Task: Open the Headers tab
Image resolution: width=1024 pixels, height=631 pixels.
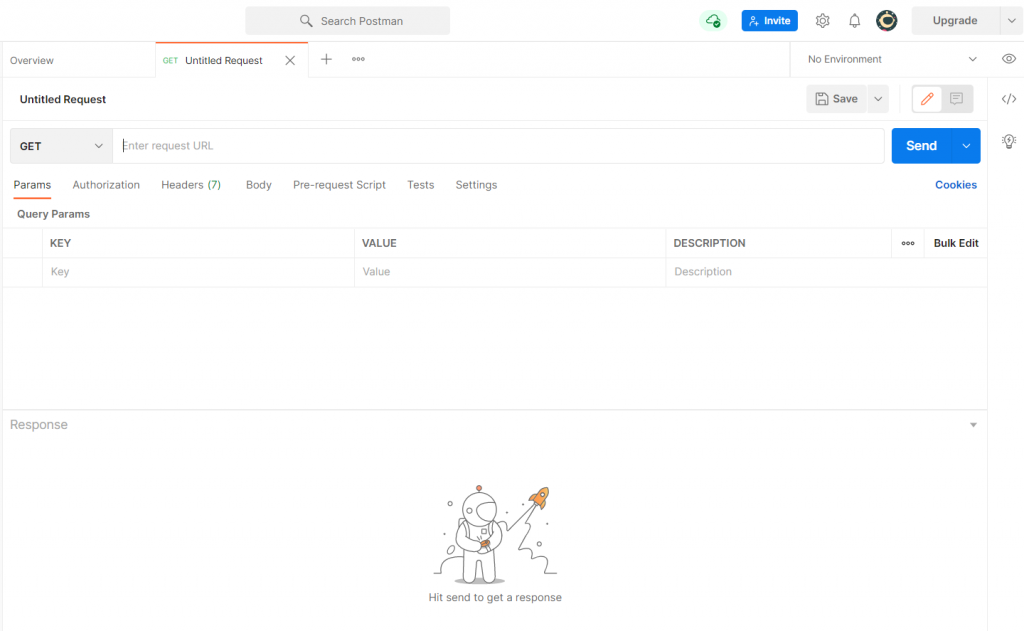Action: [191, 185]
